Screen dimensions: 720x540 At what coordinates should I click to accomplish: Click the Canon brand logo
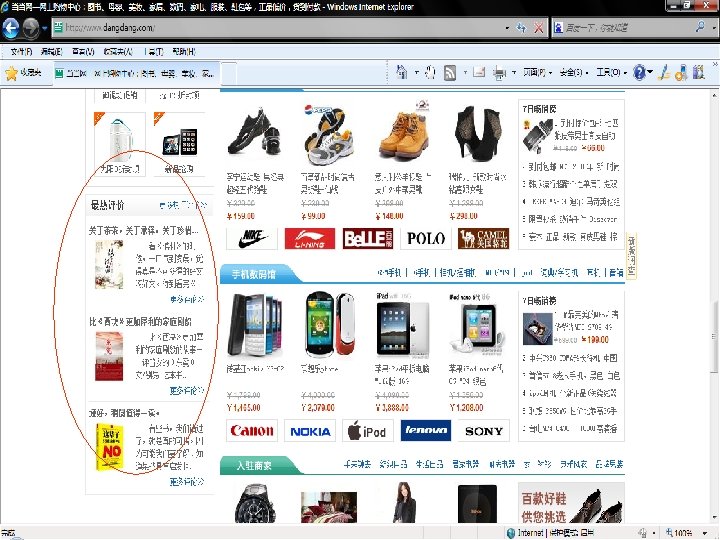(252, 430)
